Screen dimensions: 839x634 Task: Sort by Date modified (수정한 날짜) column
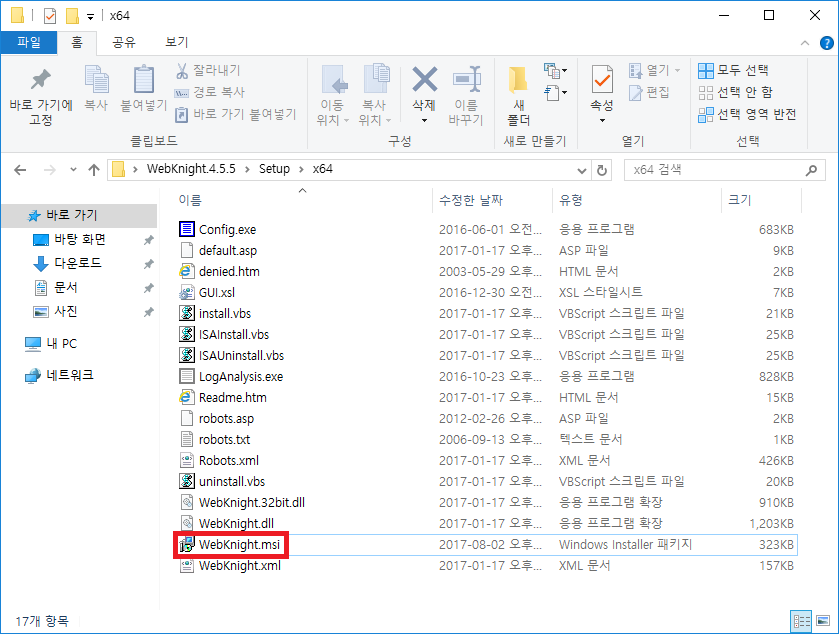(471, 200)
